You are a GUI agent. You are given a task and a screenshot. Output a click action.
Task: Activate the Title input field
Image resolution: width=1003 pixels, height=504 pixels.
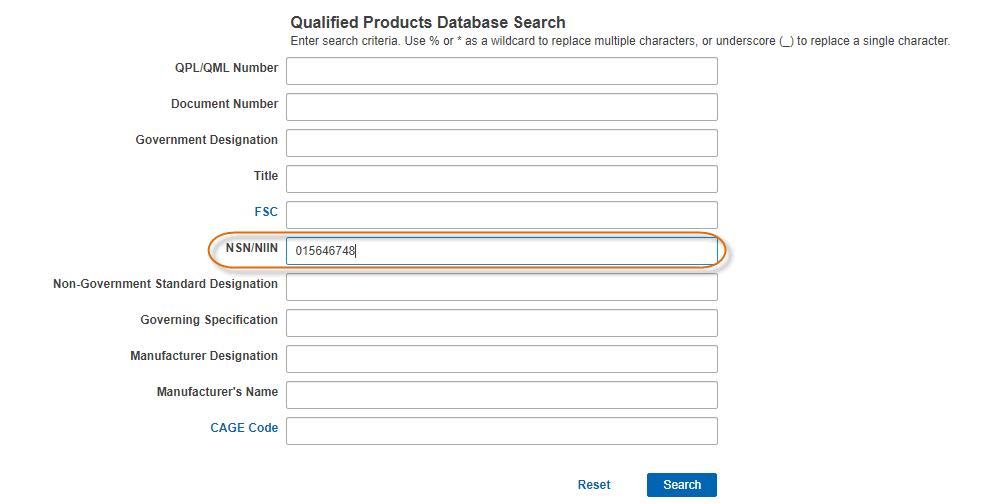[x=502, y=179]
